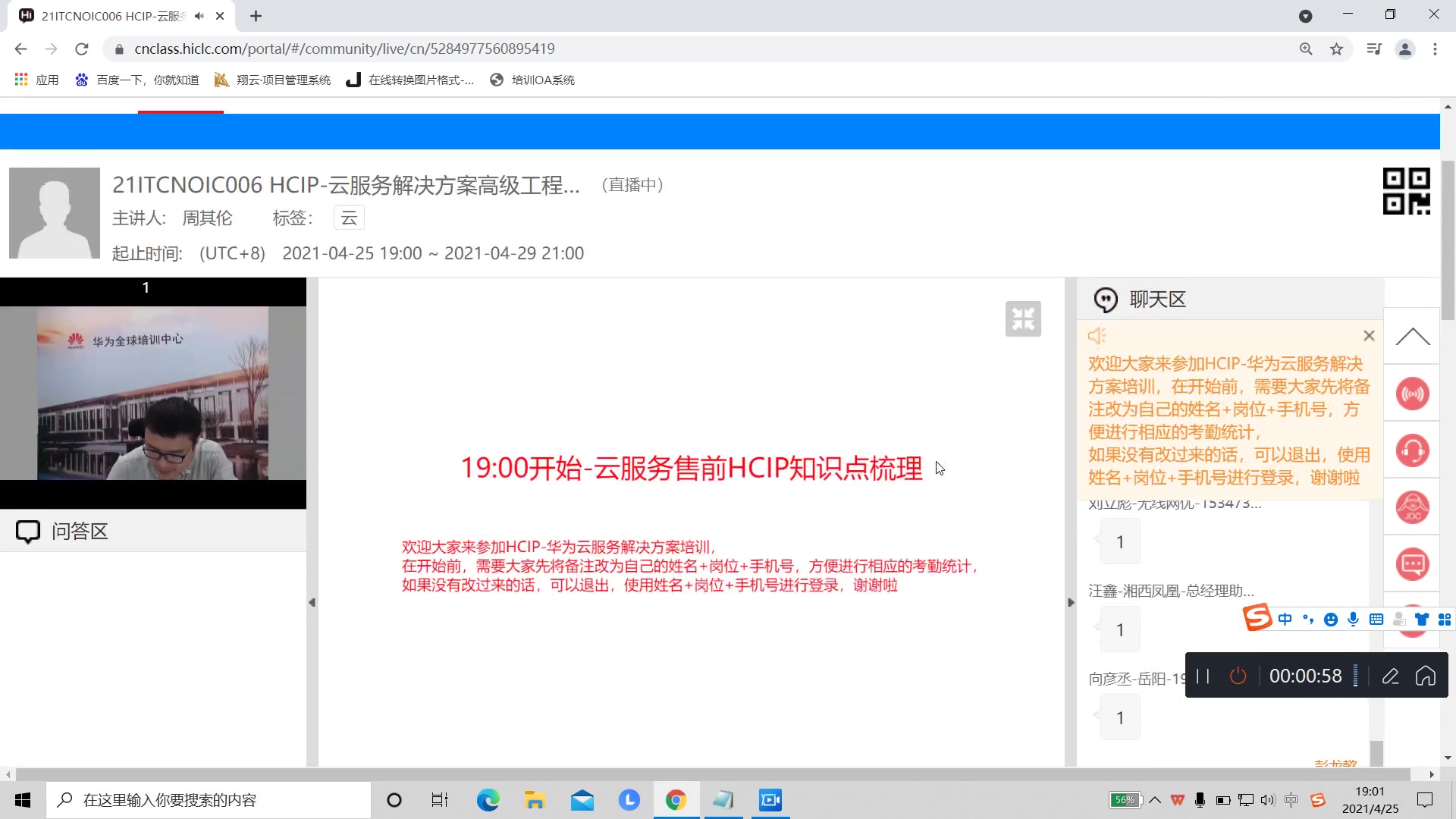
Task: Click the taskbar search box
Action: point(209,800)
